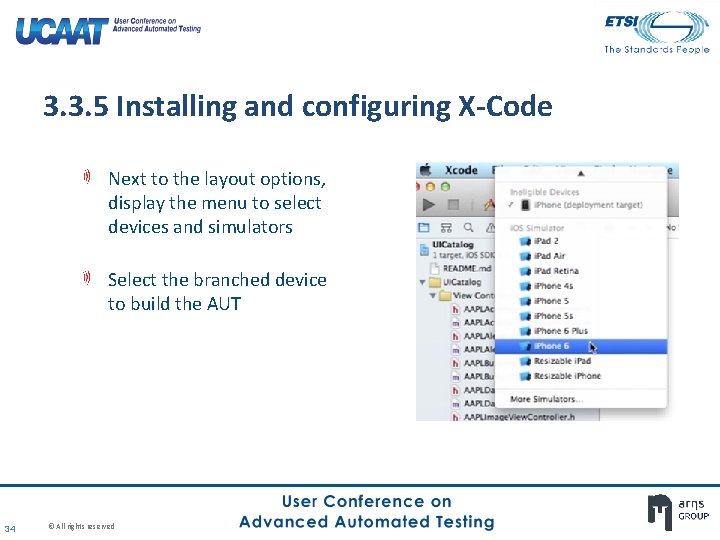This screenshot has width=720, height=540.
Task: Open the Xcode menu
Action: (x=461, y=170)
